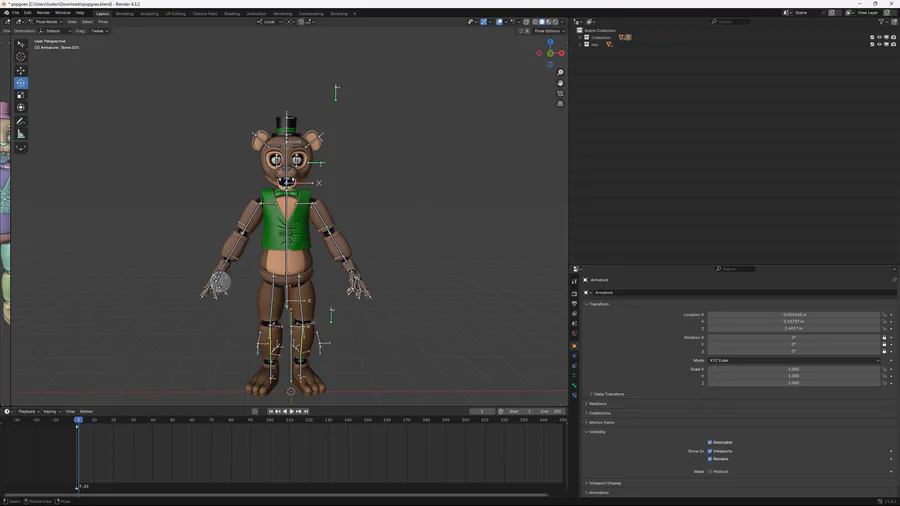Pick the Scale tool
This screenshot has width=900, height=506.
pos(21,95)
